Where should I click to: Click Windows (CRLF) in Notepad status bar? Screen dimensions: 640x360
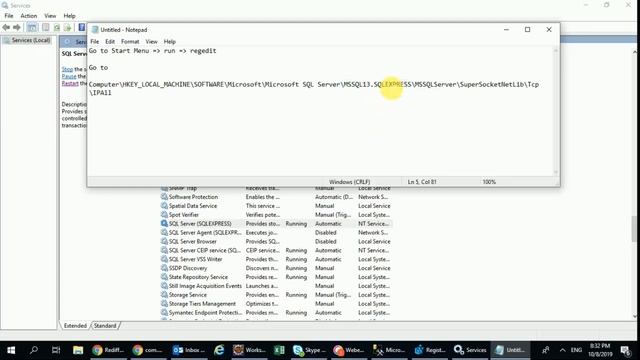349,182
